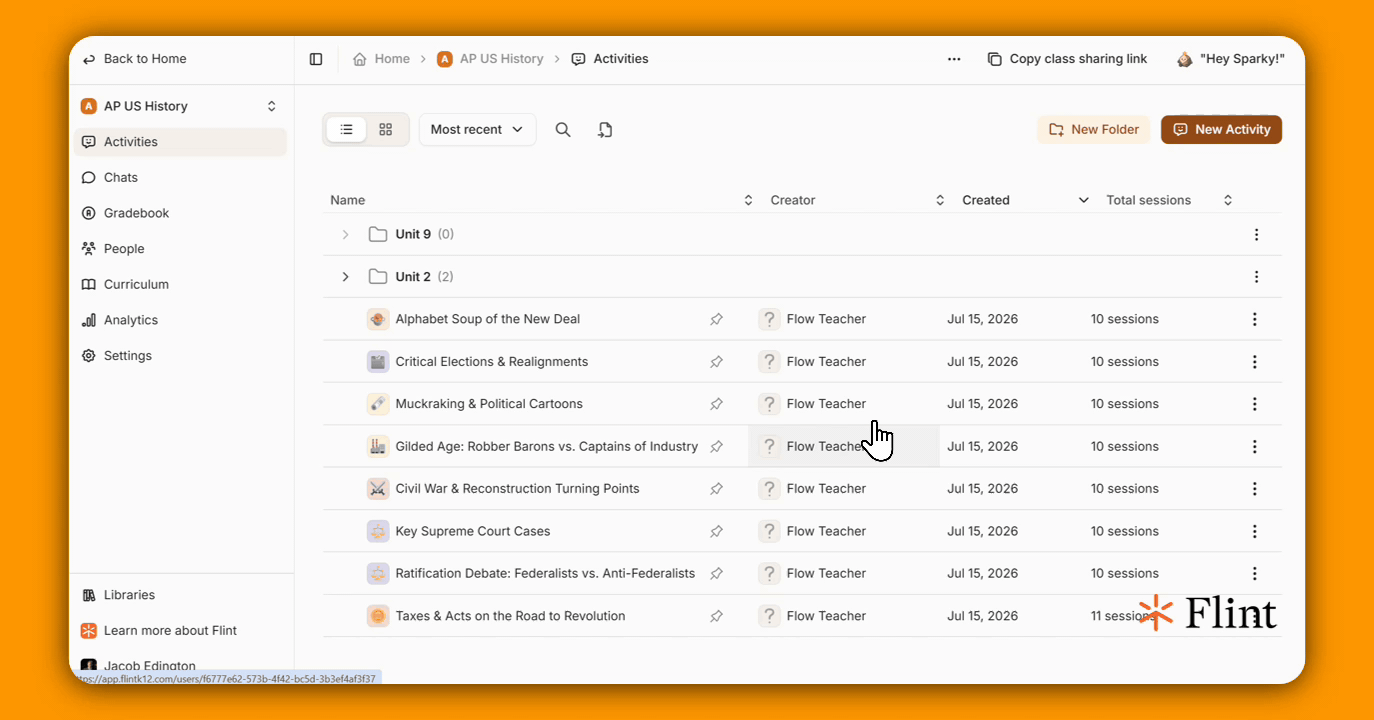Screen dimensions: 1374x720
Task: Open Settings in the sidebar
Action: pyautogui.click(x=180, y=356)
